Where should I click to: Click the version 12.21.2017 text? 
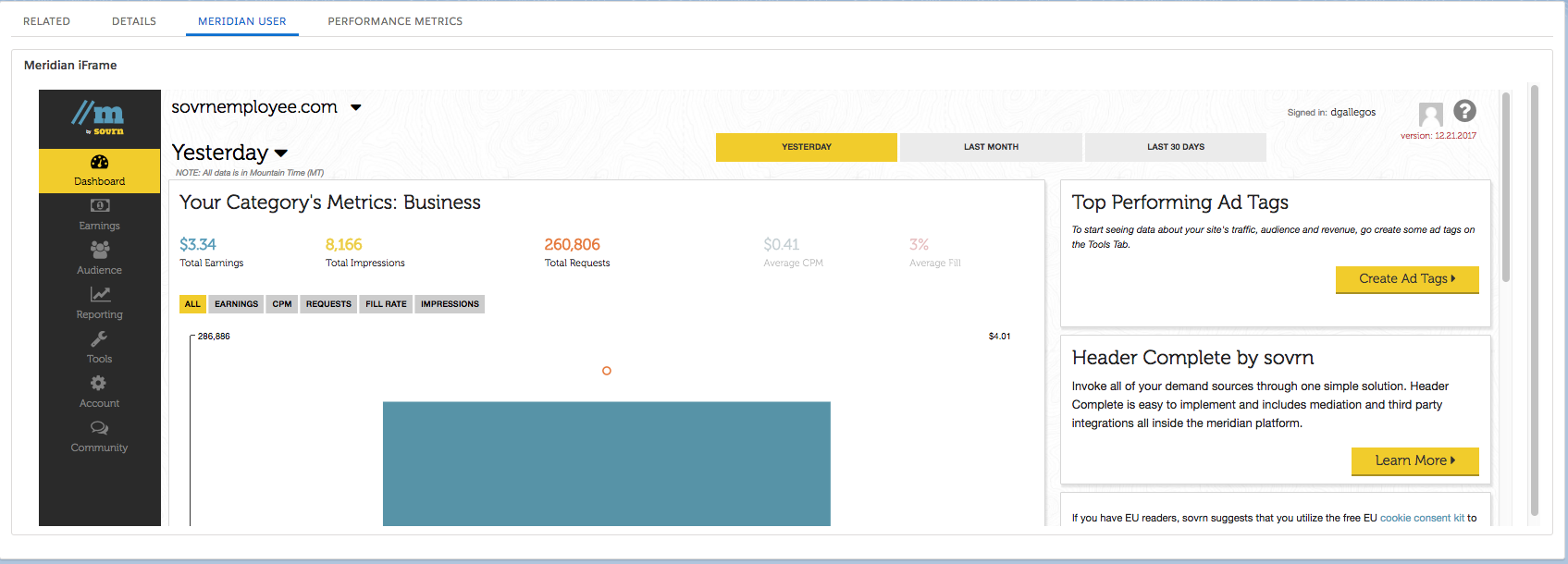point(1438,136)
